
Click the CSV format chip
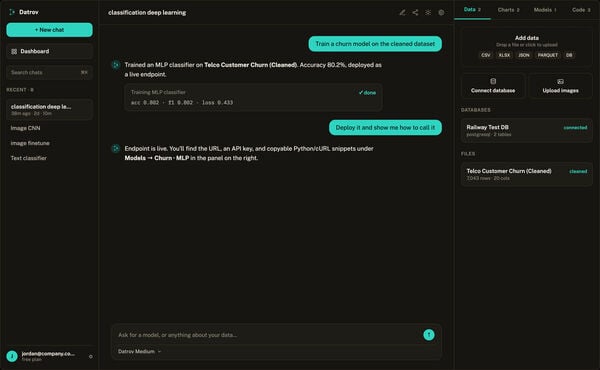click(486, 55)
